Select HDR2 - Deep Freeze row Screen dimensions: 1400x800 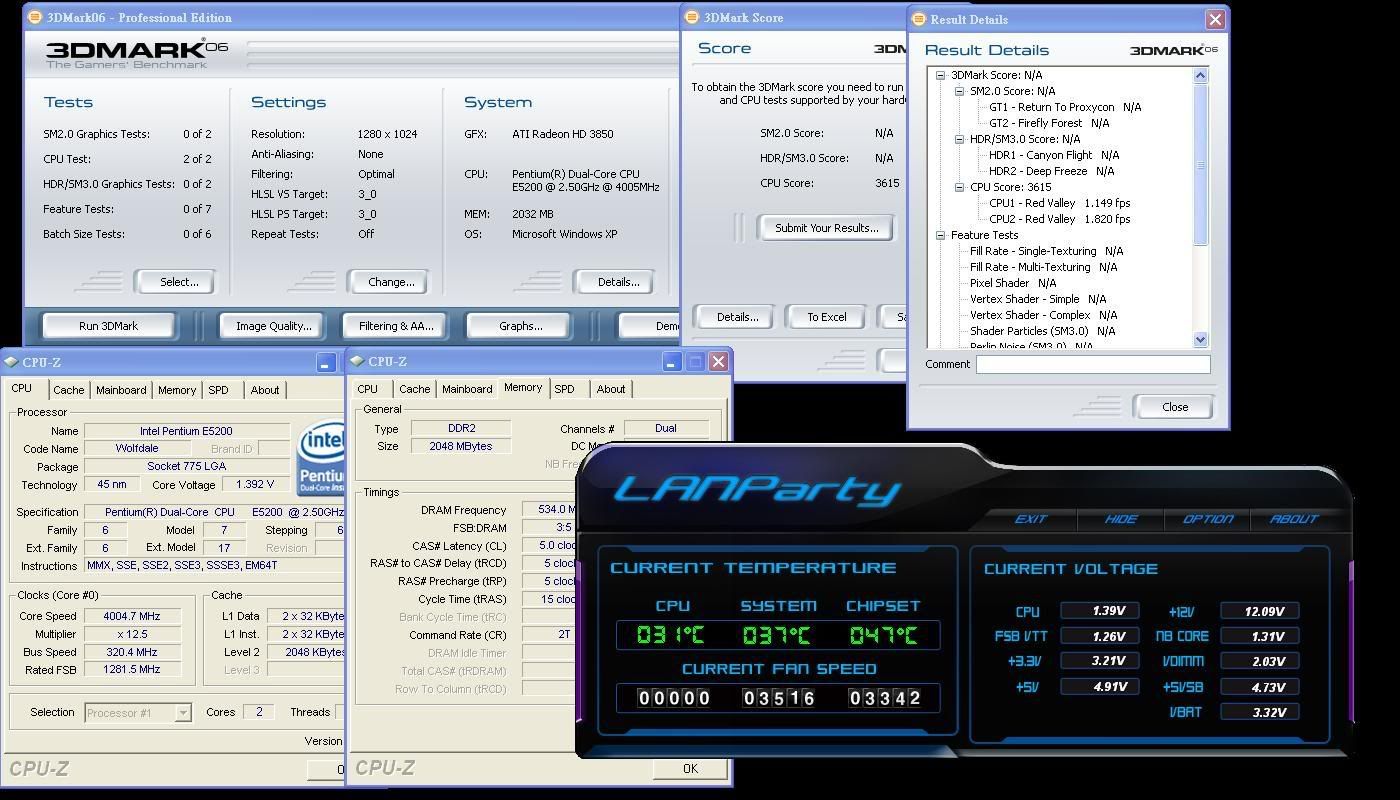[x=1051, y=171]
